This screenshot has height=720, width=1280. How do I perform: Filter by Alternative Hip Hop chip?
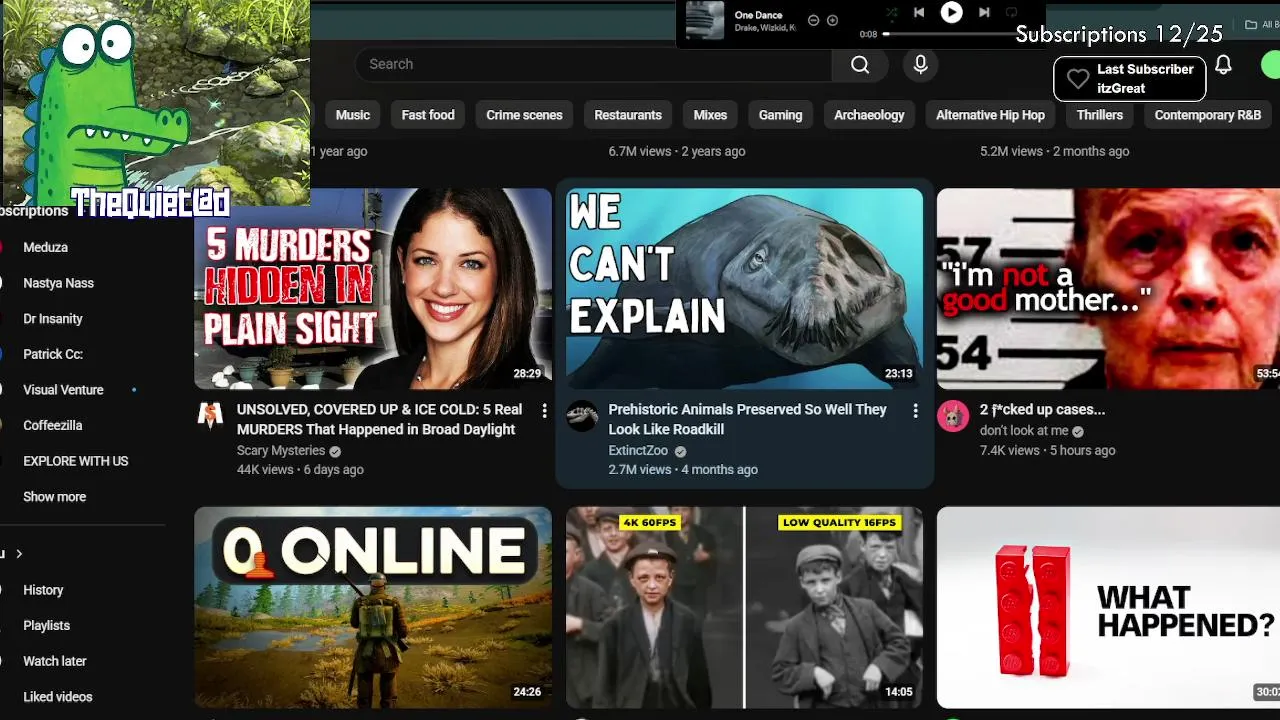tap(990, 115)
